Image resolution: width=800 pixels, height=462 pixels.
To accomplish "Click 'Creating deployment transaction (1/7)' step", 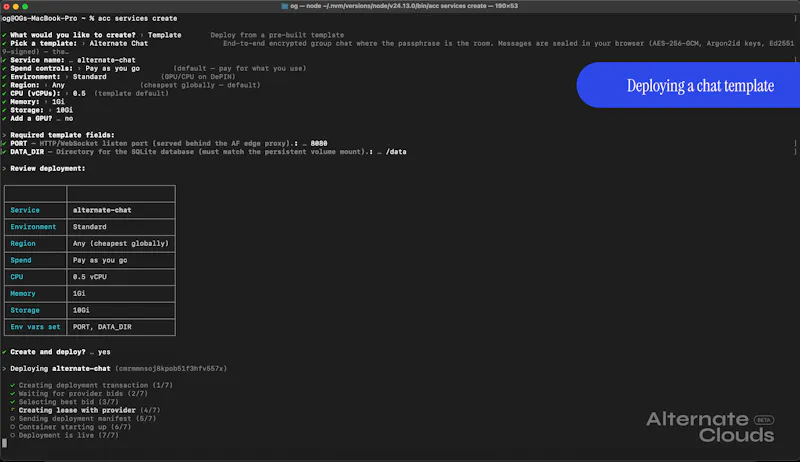I will tap(96, 386).
